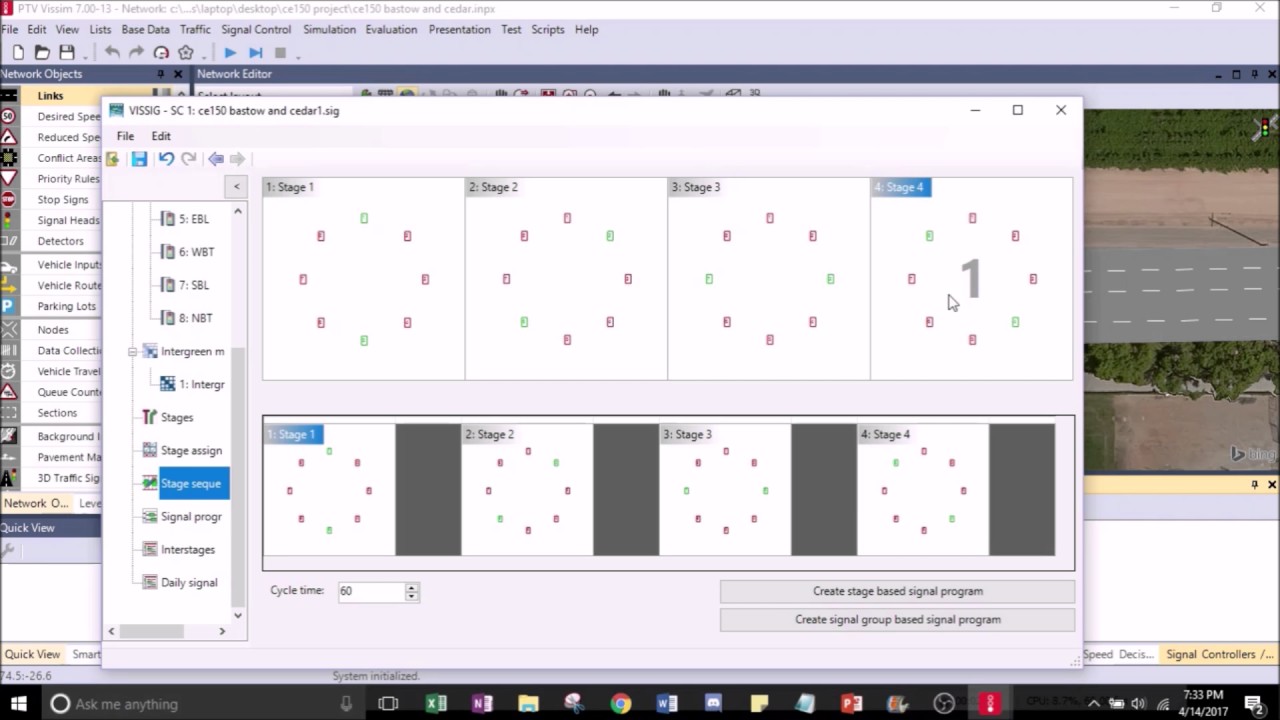Screen dimensions: 1280x720
Task: Open Google Chrome from the taskbar
Action: pyautogui.click(x=621, y=704)
